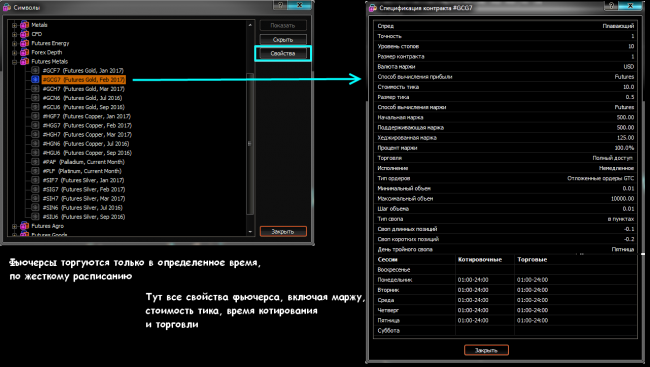Click the symbol icon beside #GCF7 Gold Jan 2017
Viewport: 650px width, 367px height.
point(35,70)
